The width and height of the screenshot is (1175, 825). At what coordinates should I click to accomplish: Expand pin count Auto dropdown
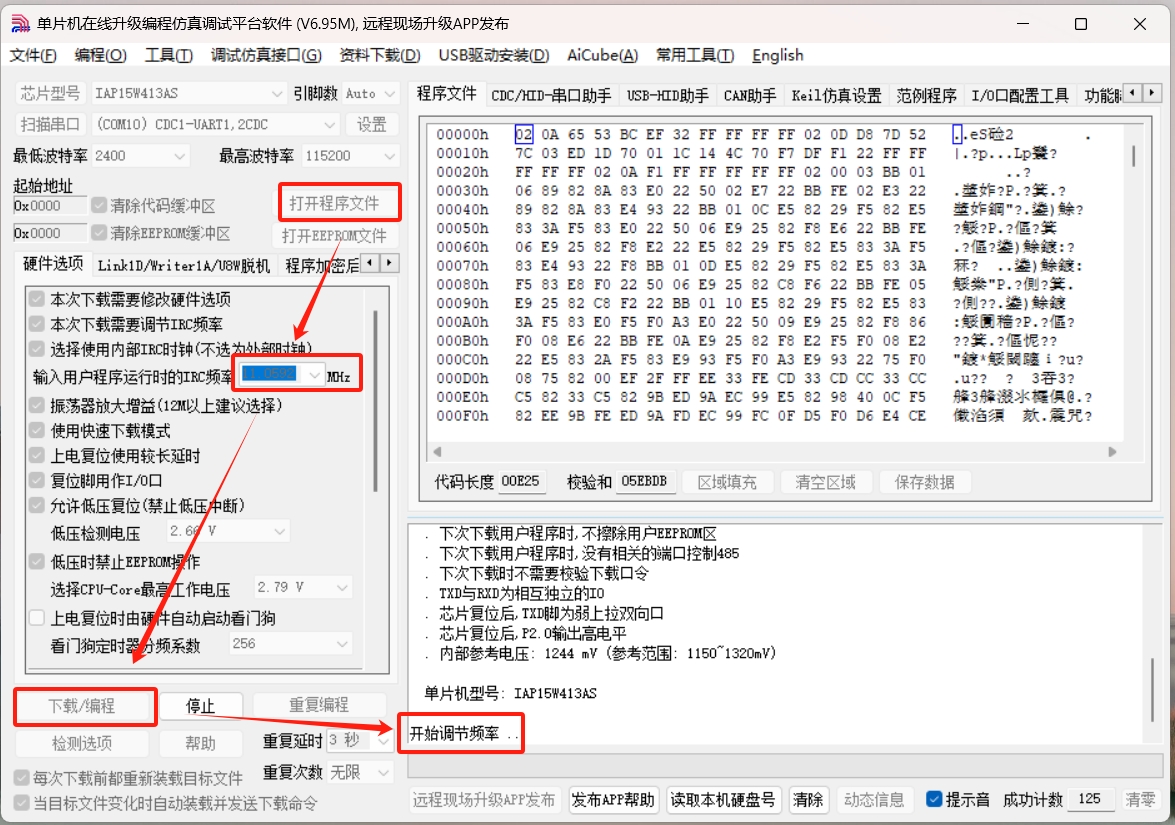point(389,94)
